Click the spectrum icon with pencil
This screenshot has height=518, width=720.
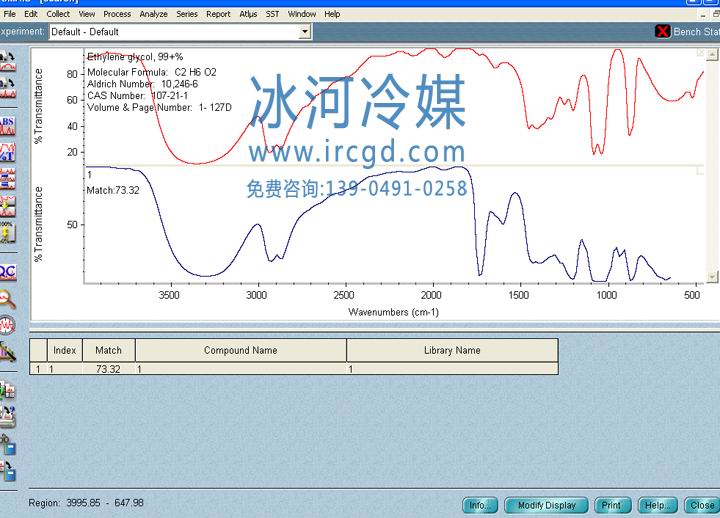tap(7, 352)
